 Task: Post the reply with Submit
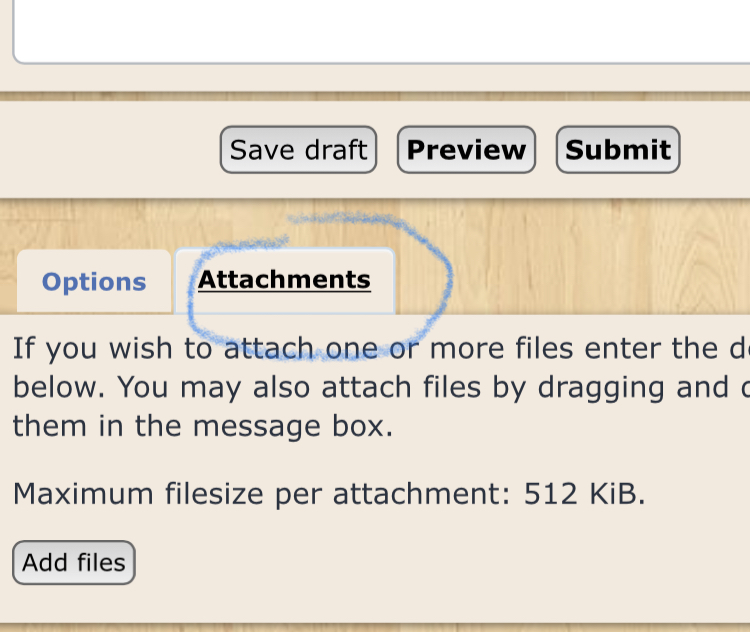point(618,150)
